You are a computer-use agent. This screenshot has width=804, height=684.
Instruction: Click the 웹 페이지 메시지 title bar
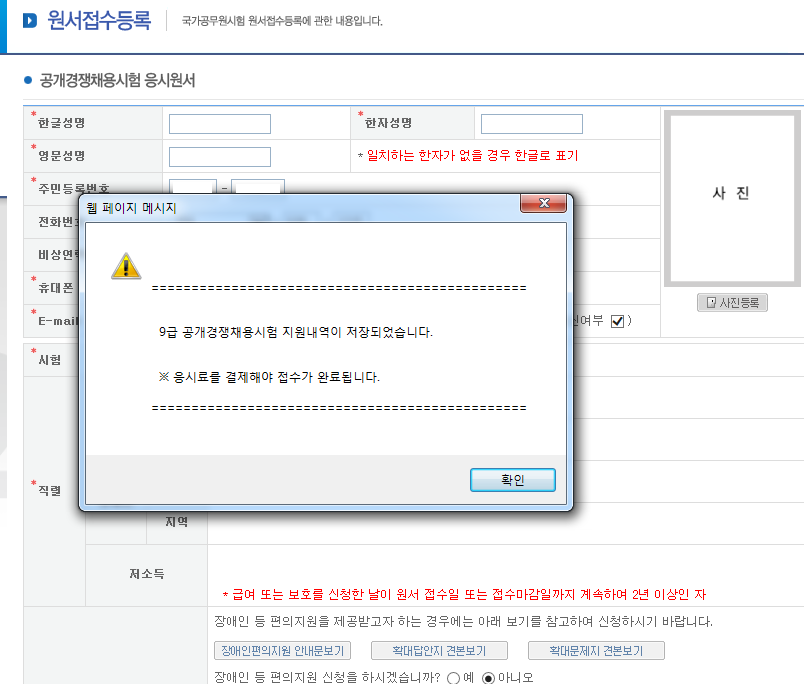click(x=300, y=208)
